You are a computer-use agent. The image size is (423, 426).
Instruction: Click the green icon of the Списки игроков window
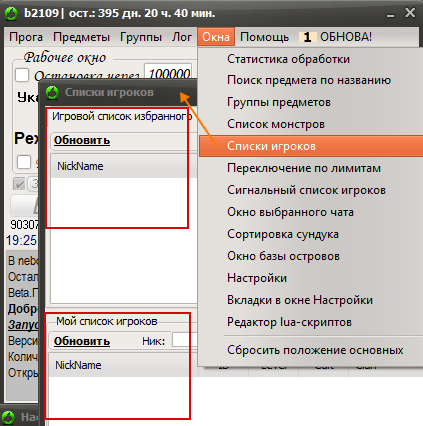pos(52,93)
